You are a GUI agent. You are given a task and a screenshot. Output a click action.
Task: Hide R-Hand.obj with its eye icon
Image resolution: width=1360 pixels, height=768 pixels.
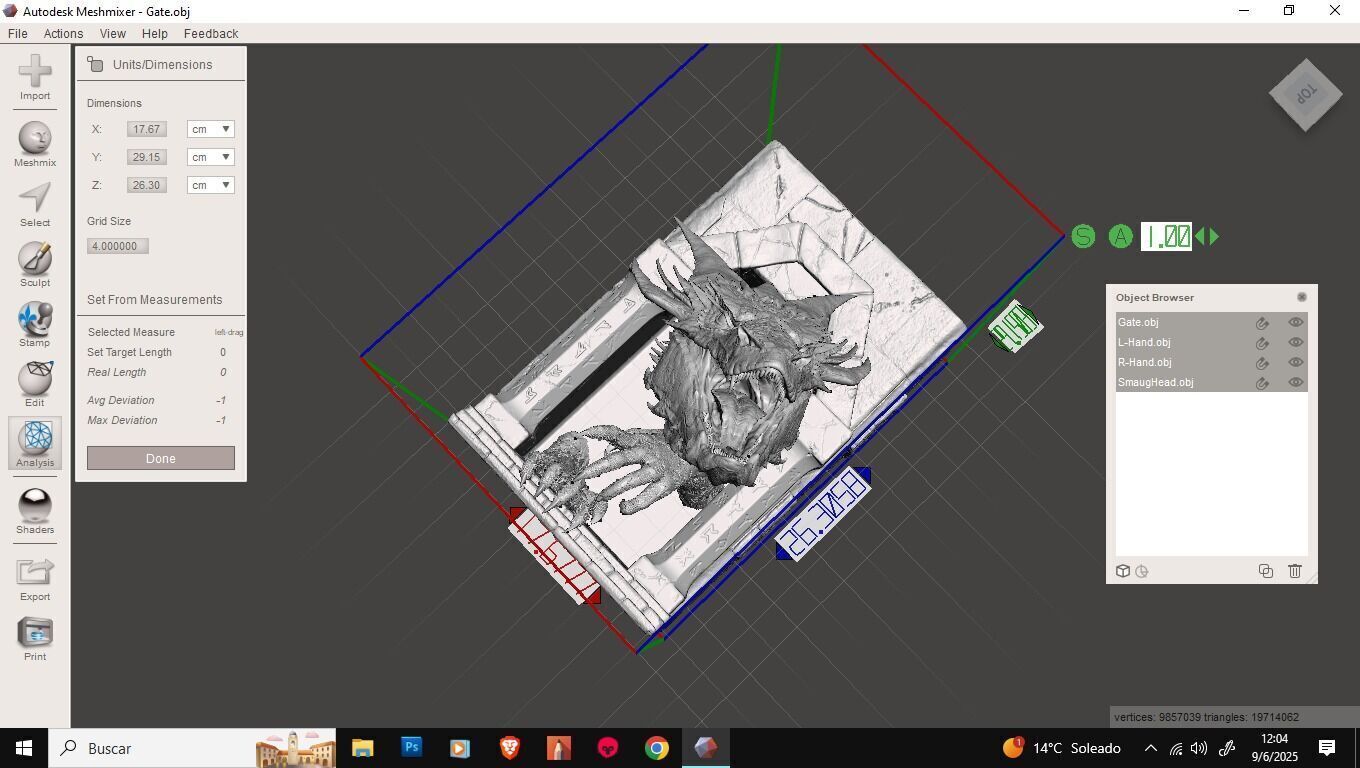pos(1296,362)
